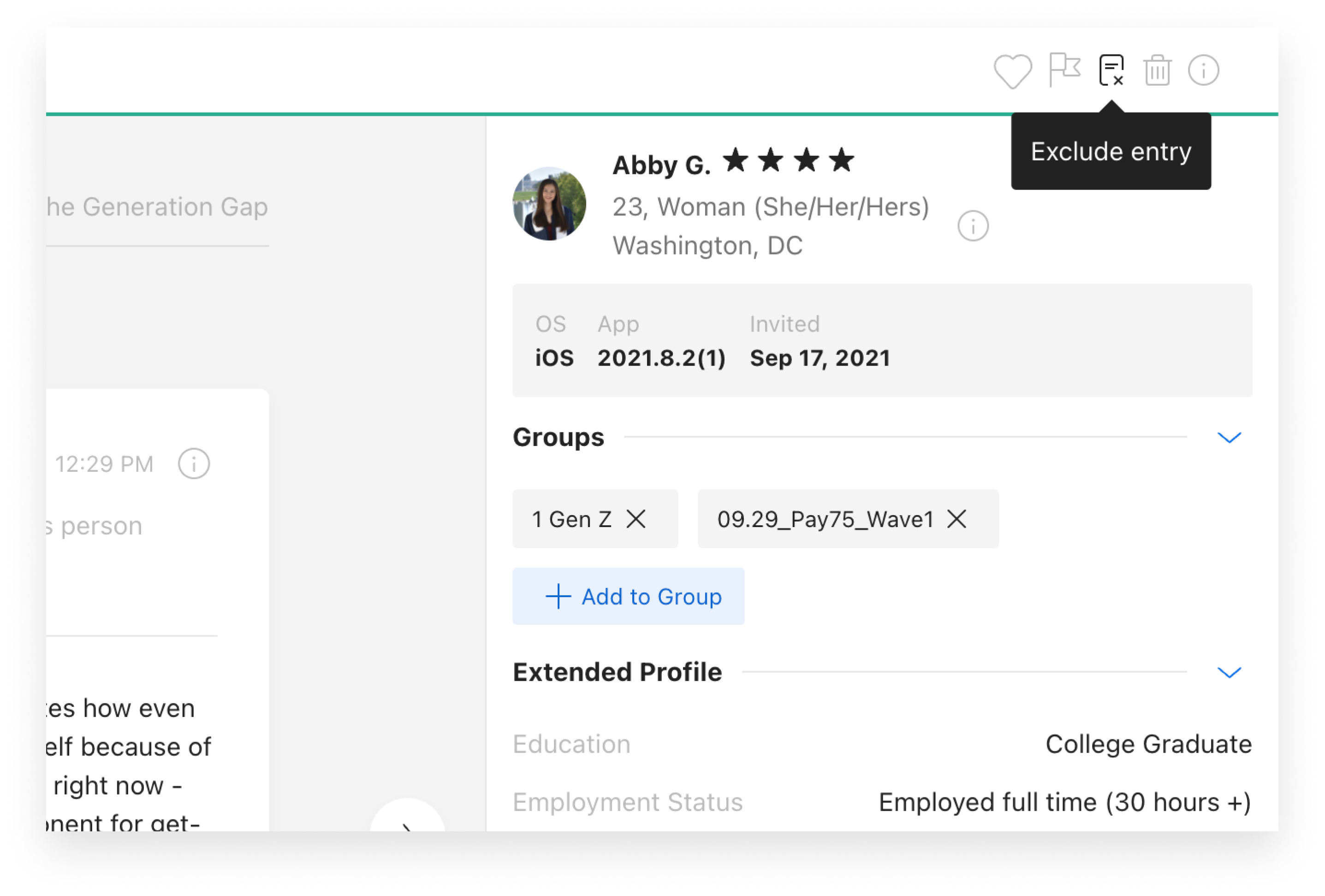The image size is (1325, 896).
Task: Flag this entry with the flag icon
Action: [1064, 70]
